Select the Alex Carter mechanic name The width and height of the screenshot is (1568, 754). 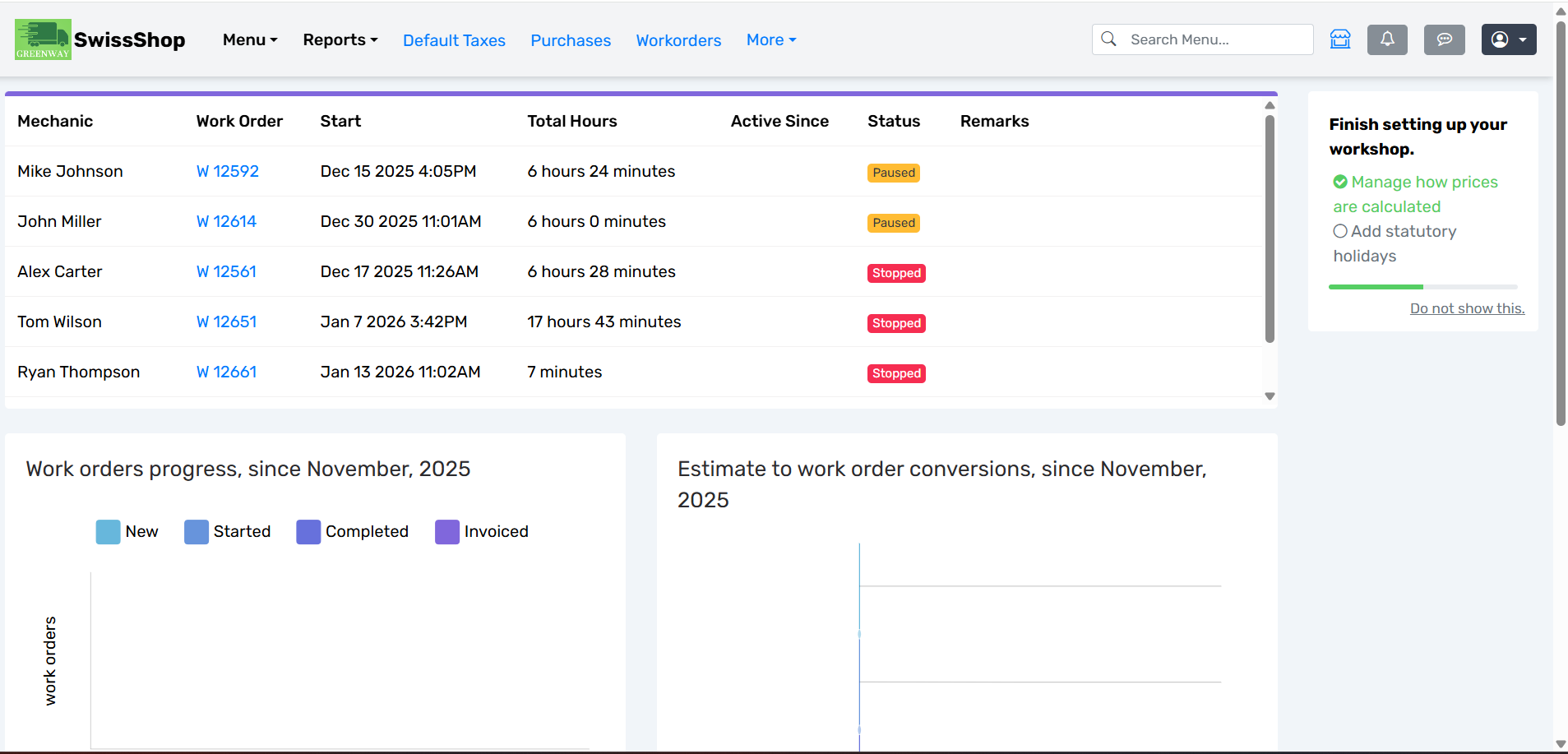click(60, 271)
